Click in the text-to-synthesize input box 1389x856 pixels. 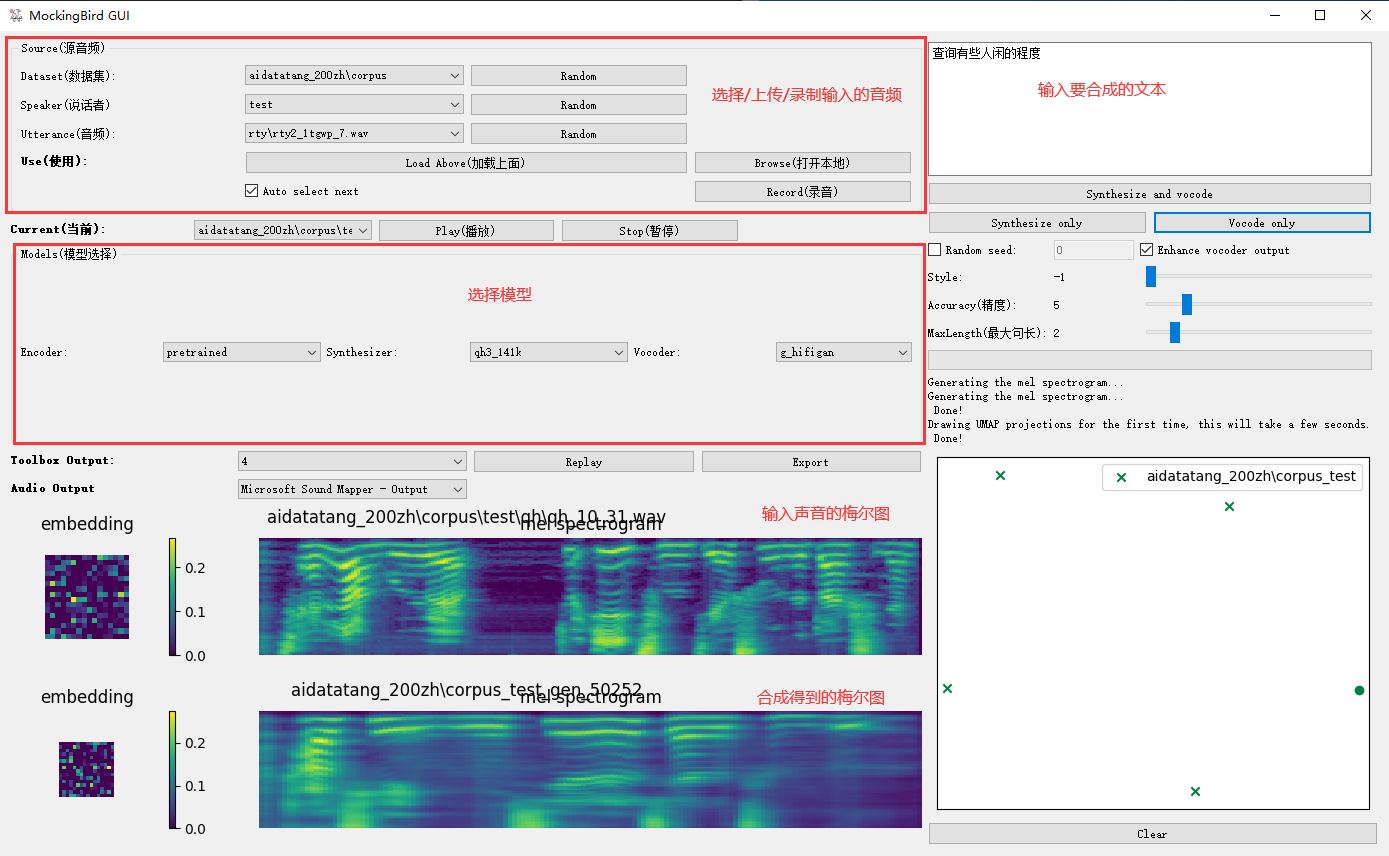tap(1150, 109)
